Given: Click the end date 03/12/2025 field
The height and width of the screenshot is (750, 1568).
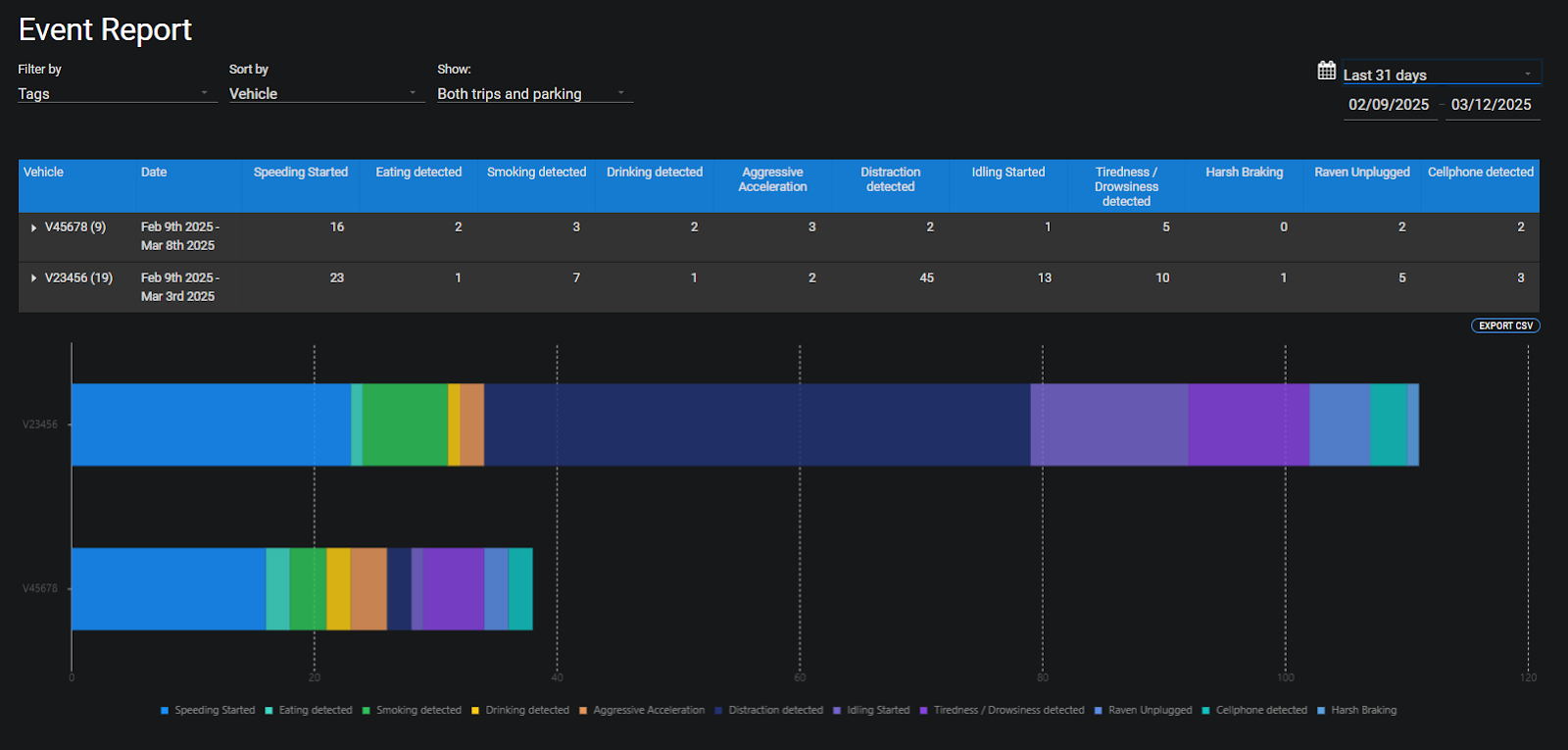Looking at the screenshot, I should coord(1491,105).
